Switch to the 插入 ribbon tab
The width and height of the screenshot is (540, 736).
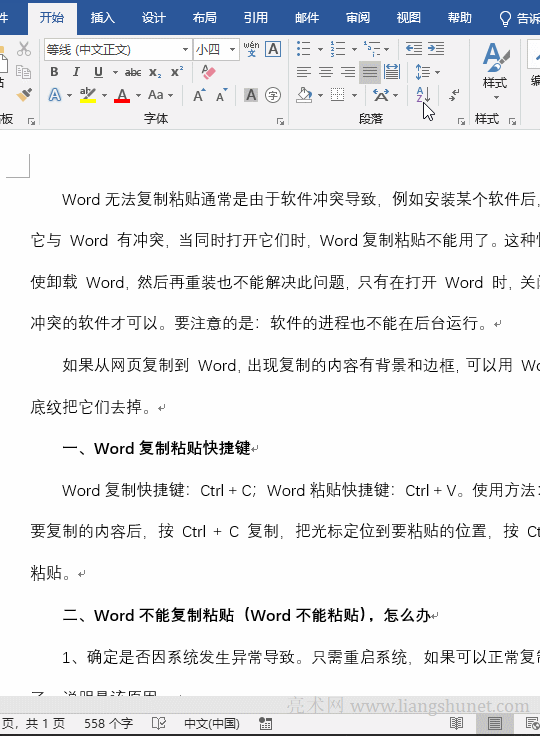pyautogui.click(x=103, y=18)
